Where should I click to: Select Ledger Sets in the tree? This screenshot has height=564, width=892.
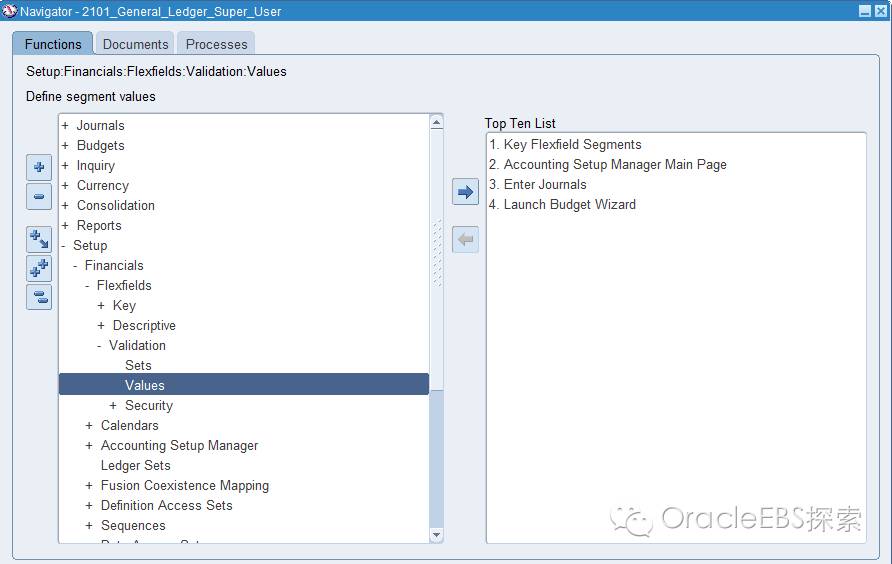[135, 466]
